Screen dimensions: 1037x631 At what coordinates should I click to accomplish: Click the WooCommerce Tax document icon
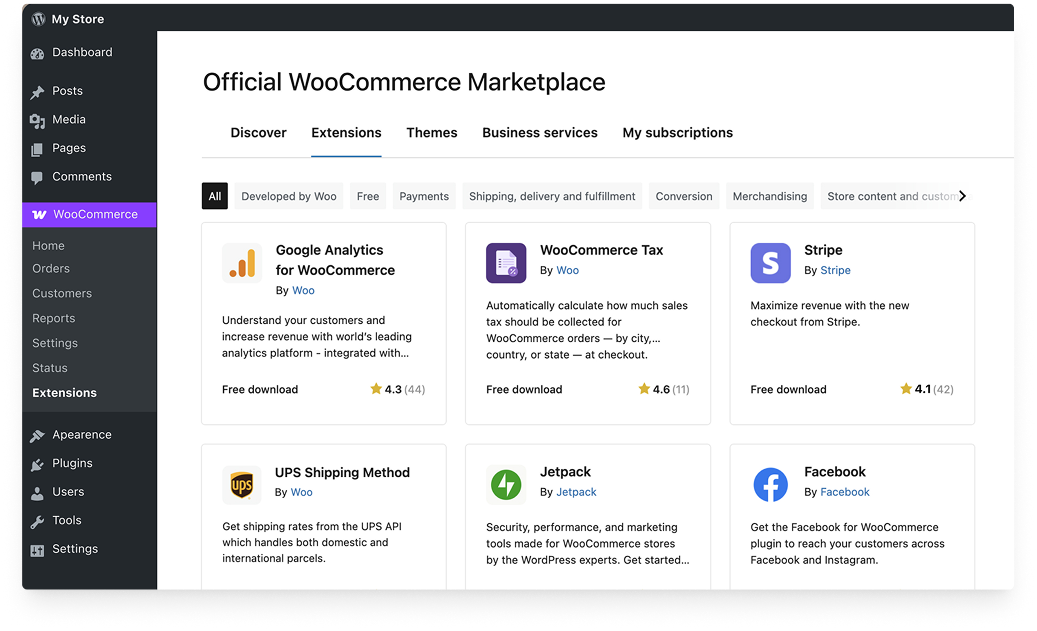coord(506,263)
